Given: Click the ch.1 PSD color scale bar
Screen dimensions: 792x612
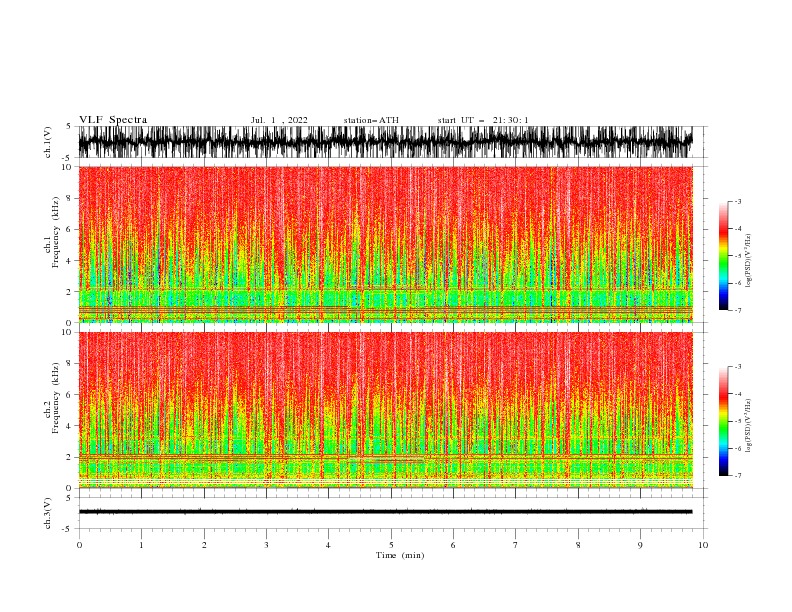Looking at the screenshot, I should tap(723, 255).
